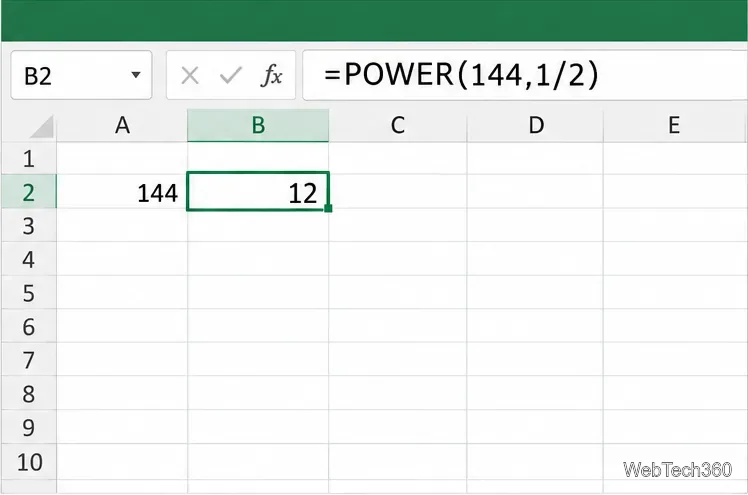Select empty cell C5
Image resolution: width=748 pixels, height=495 pixels.
click(x=398, y=293)
